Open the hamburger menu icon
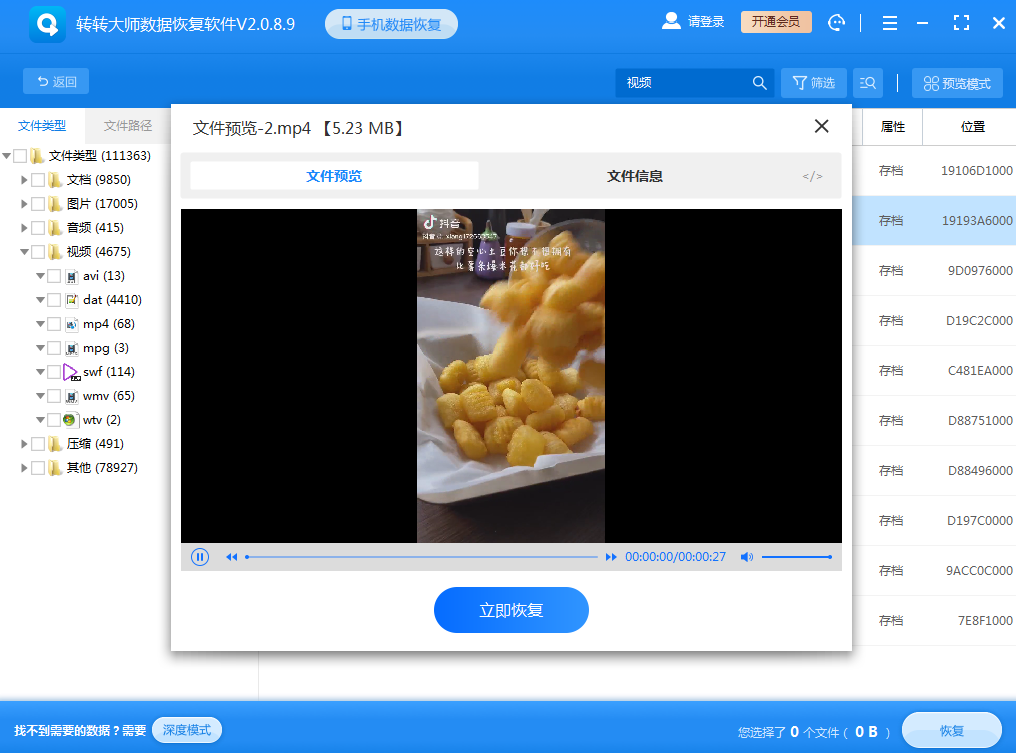 coord(890,23)
